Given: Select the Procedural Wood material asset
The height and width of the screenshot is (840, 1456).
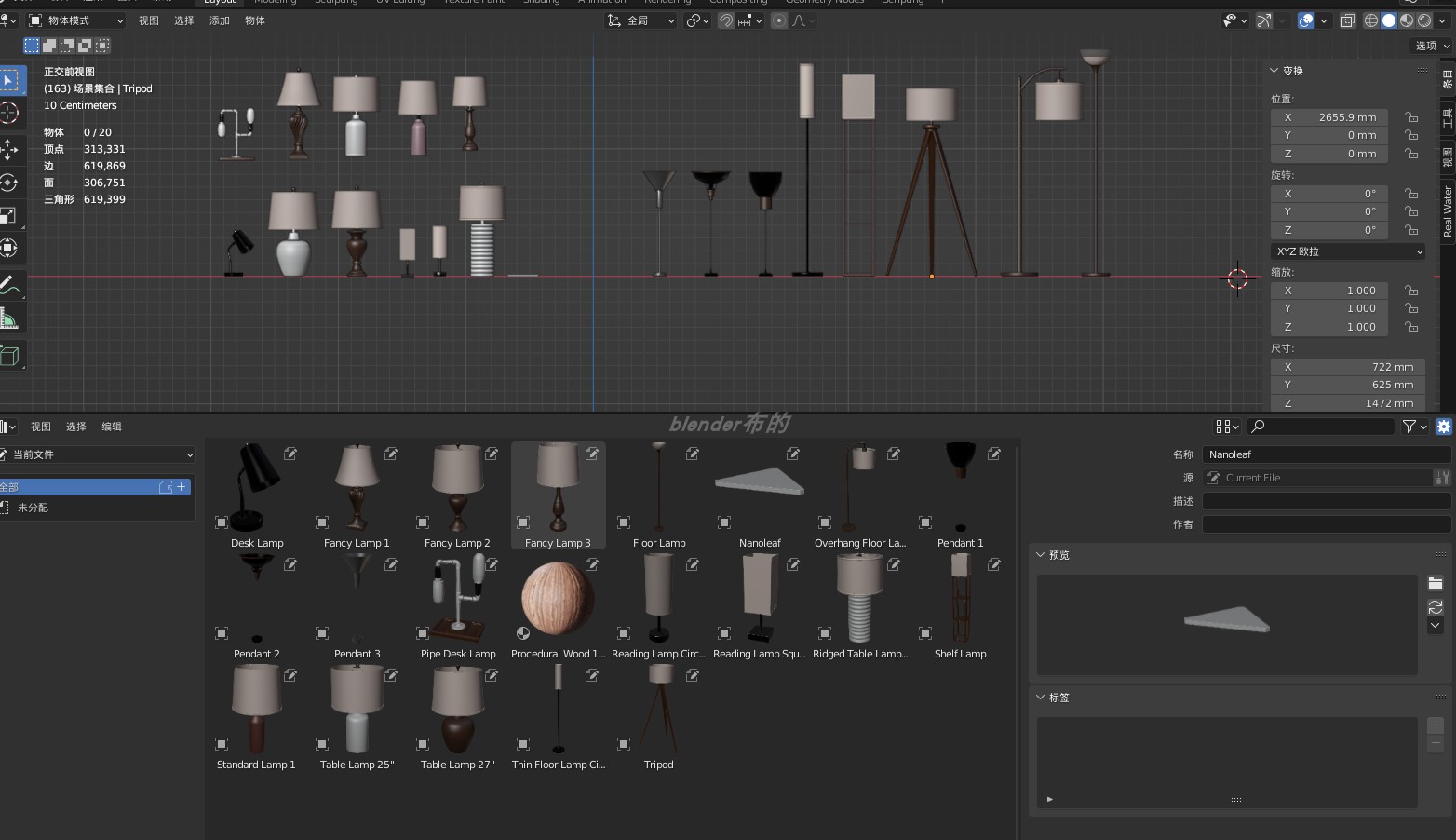Looking at the screenshot, I should [x=558, y=606].
